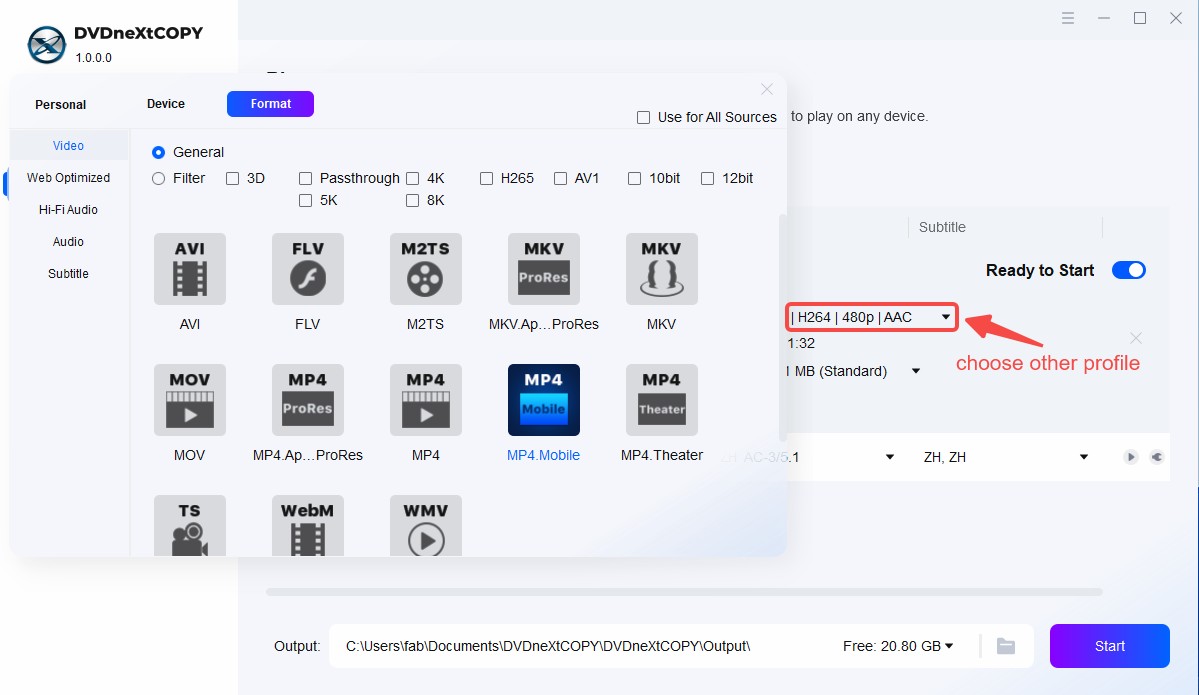Switch to the Personal tab
This screenshot has height=695, width=1199.
(x=60, y=105)
